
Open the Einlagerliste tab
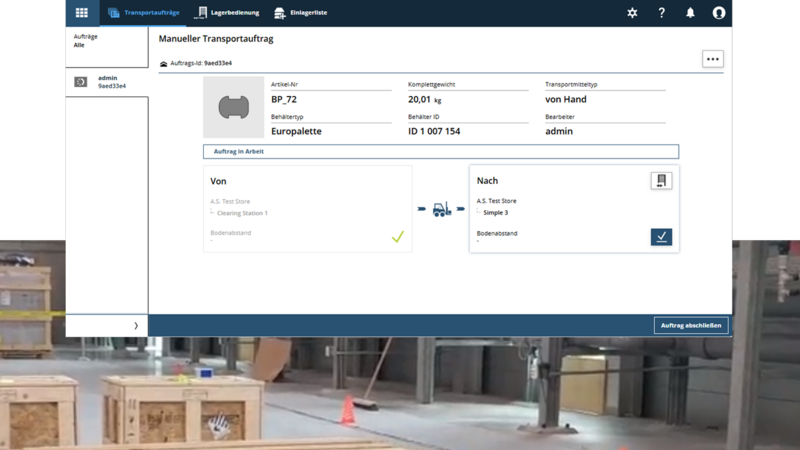tap(301, 13)
